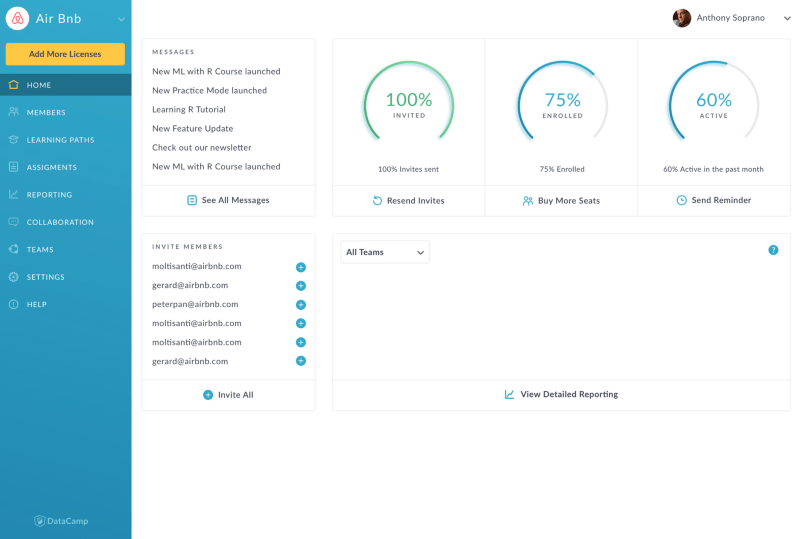Click the Airbnb logo icon
This screenshot has width=800, height=539.
[17, 19]
